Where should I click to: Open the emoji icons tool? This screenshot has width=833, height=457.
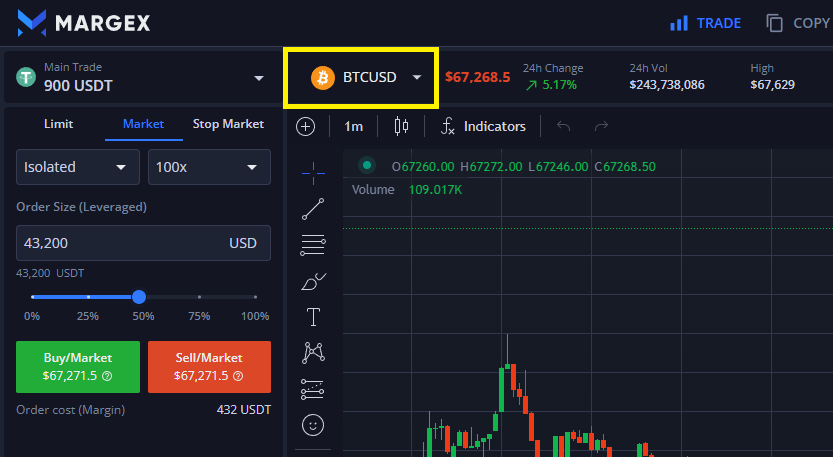point(313,425)
